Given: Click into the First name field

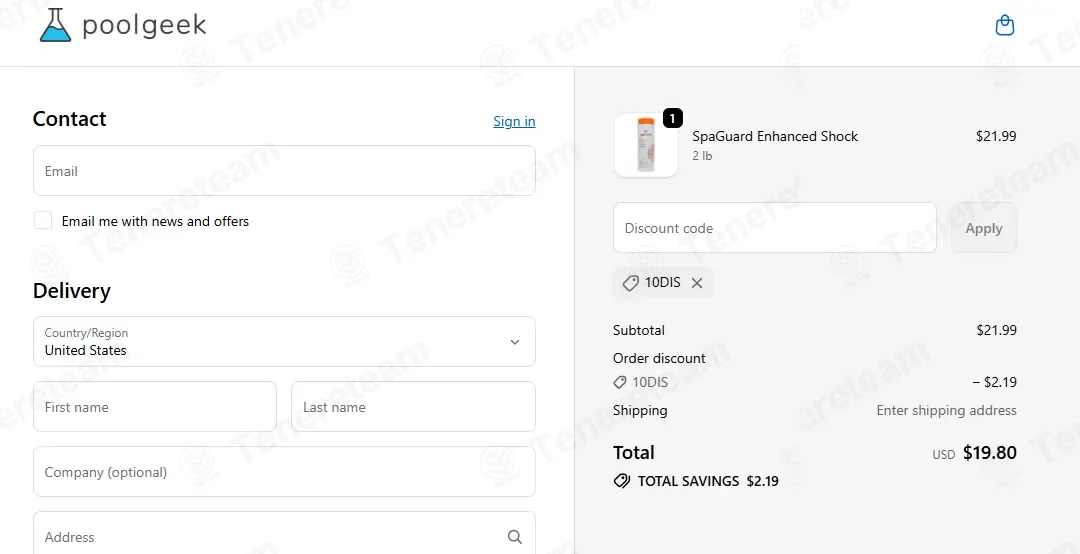Looking at the screenshot, I should click(x=155, y=407).
